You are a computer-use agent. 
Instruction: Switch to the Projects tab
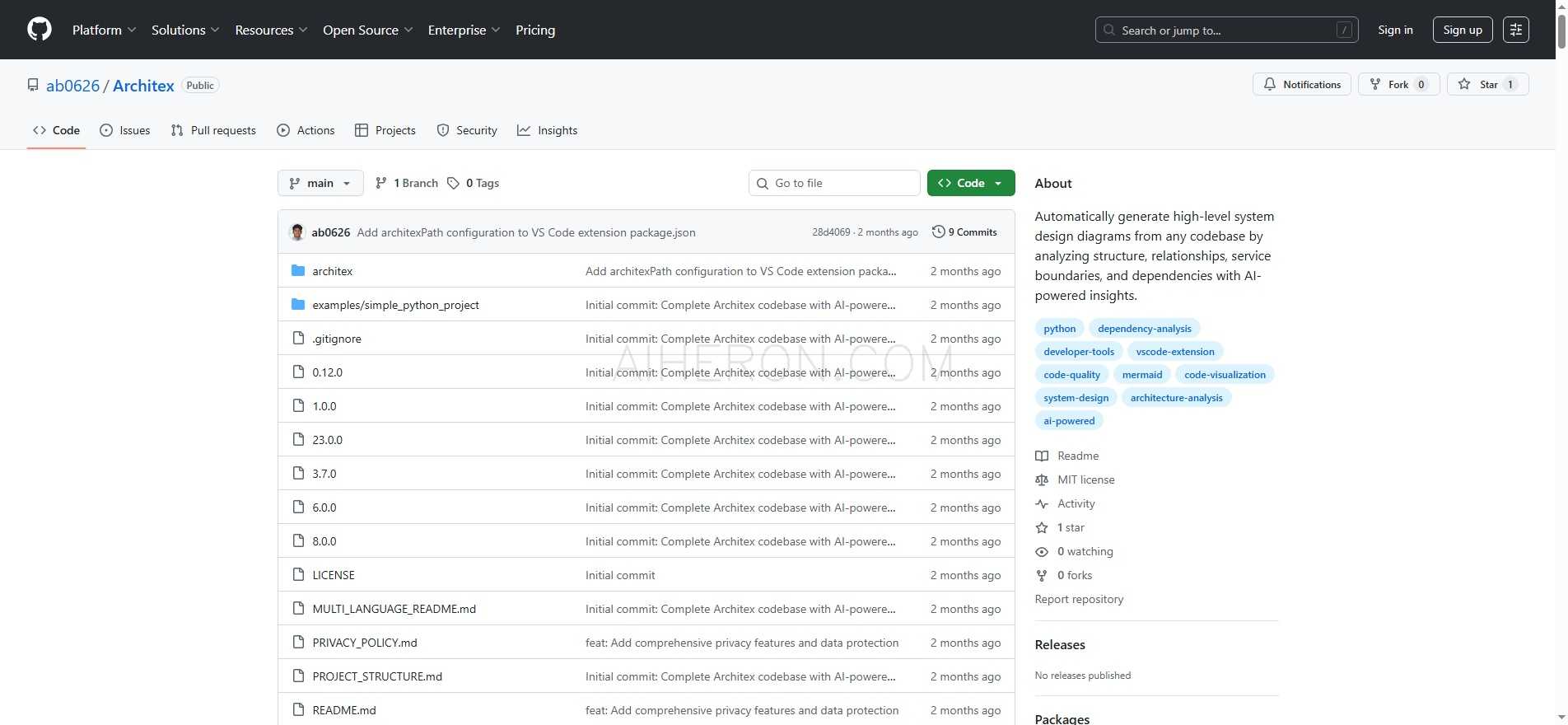click(385, 130)
